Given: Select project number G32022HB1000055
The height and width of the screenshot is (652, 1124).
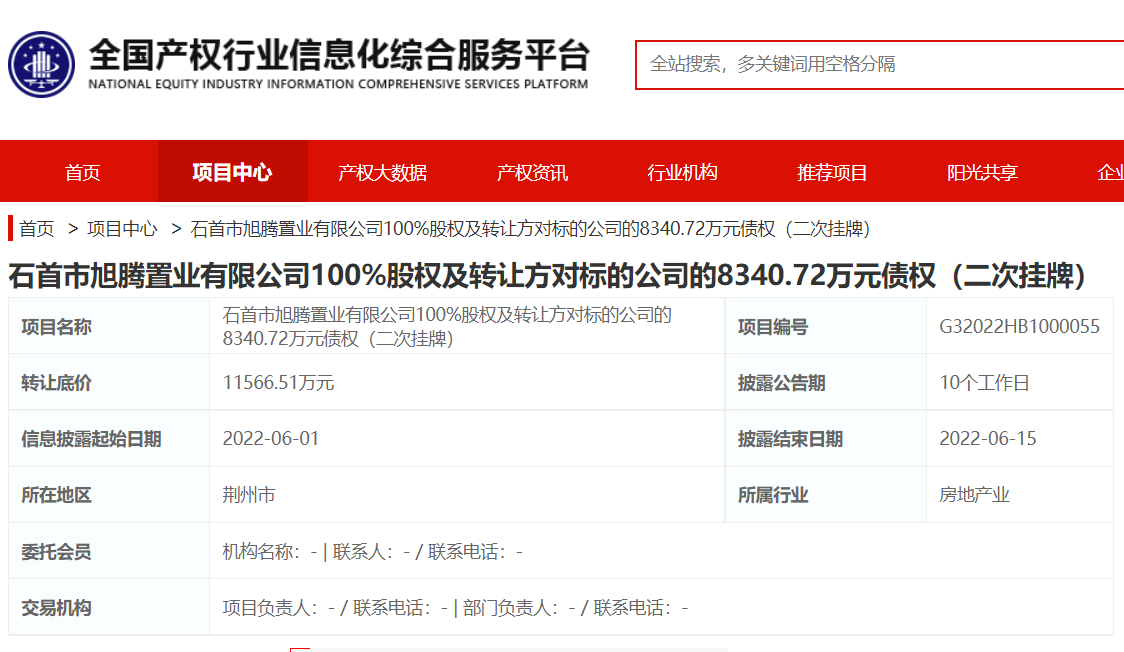Looking at the screenshot, I should [x=1019, y=327].
